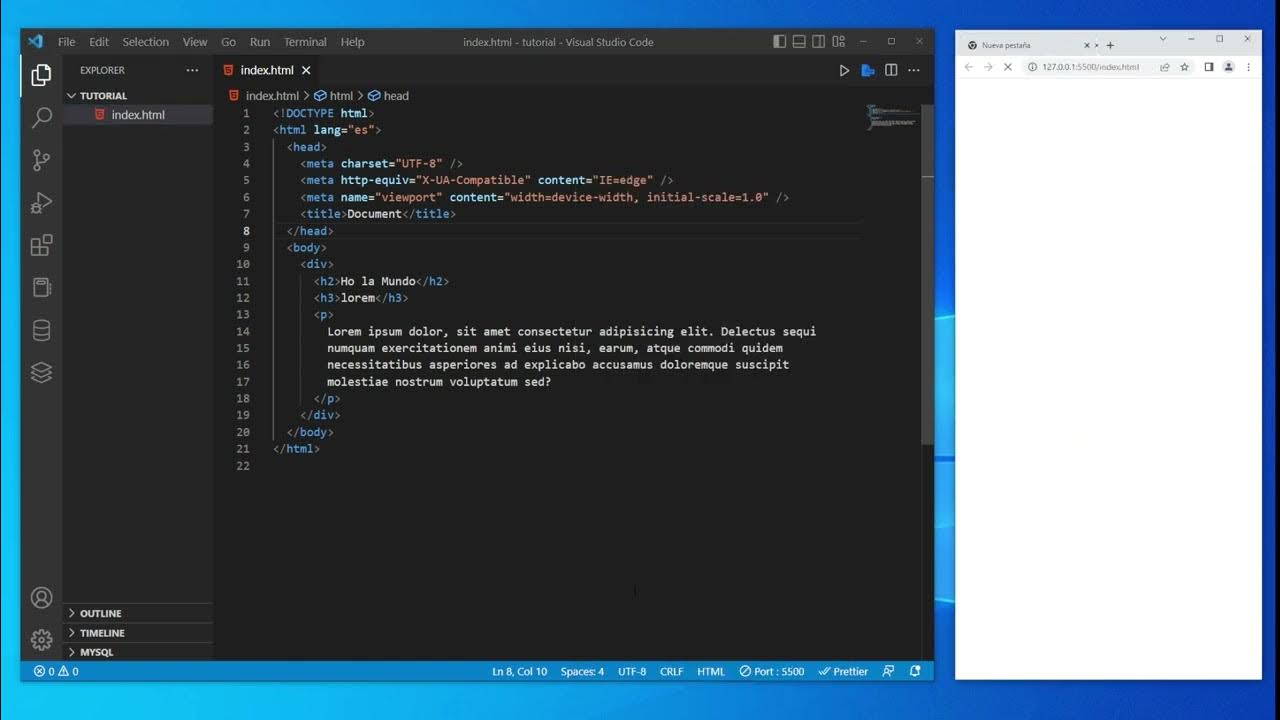Bookmark this page with star icon
The image size is (1280, 720).
coord(1184,67)
